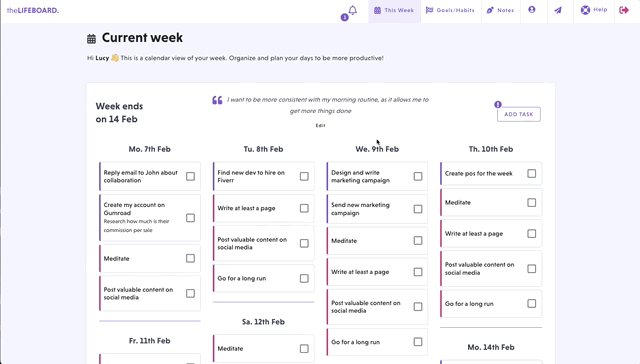This screenshot has width=640, height=364.
Task: Click the calendar icon beside Current week
Action: (x=91, y=39)
